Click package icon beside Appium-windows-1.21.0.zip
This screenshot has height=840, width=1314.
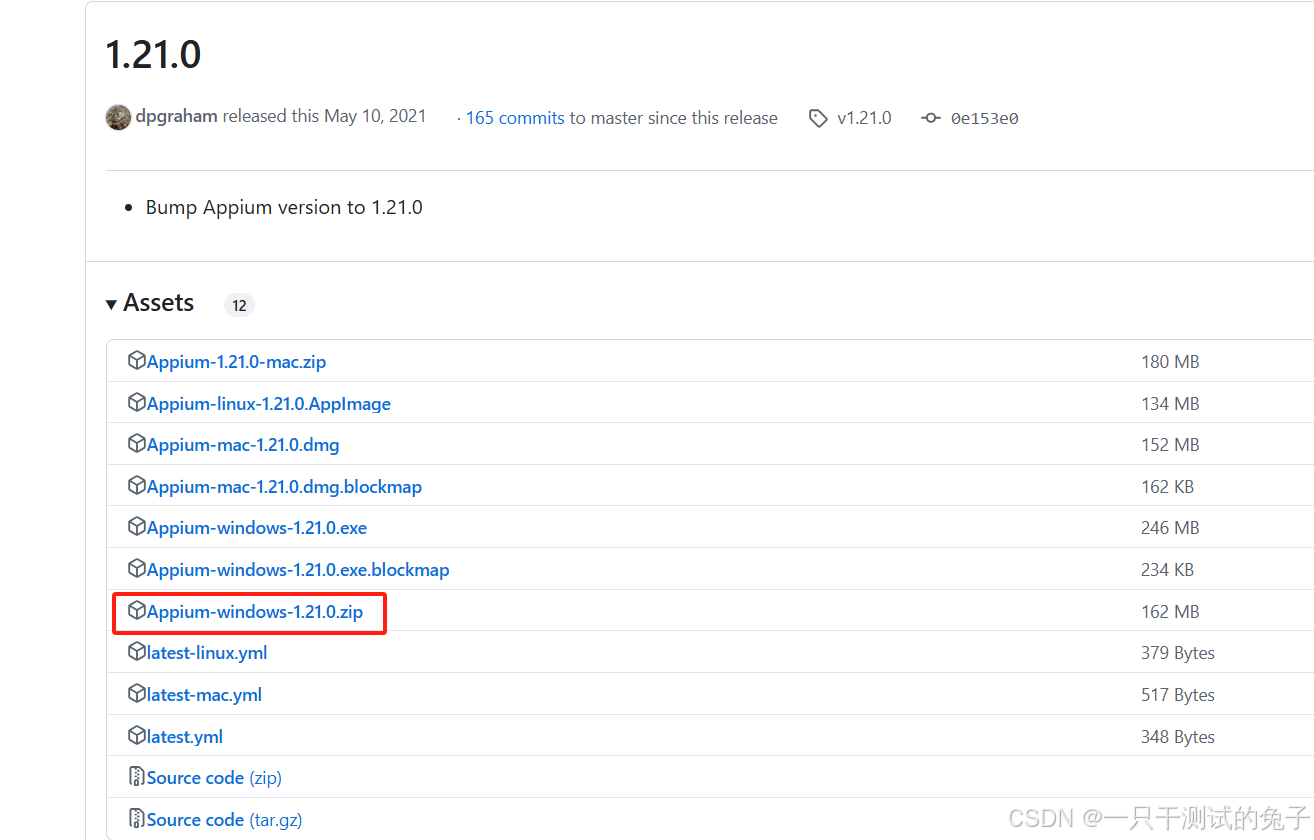tap(137, 611)
